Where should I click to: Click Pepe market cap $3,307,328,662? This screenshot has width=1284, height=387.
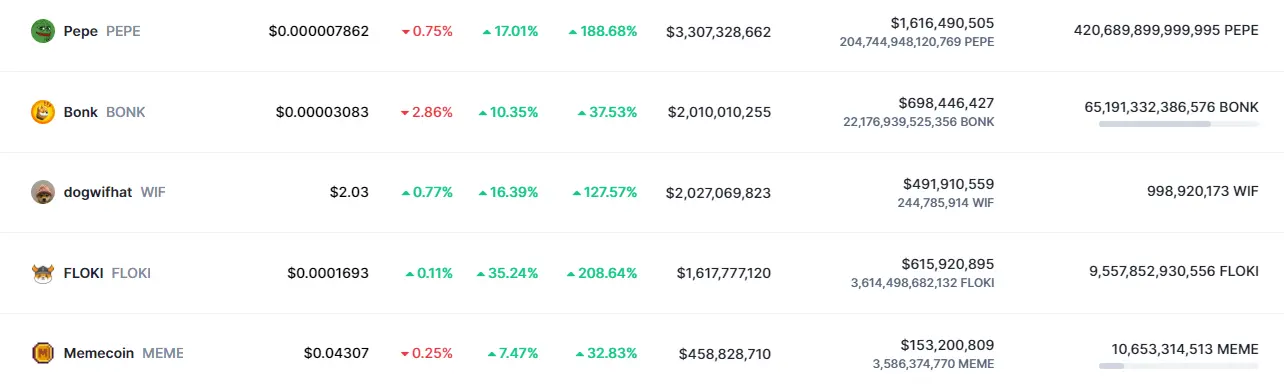point(718,32)
